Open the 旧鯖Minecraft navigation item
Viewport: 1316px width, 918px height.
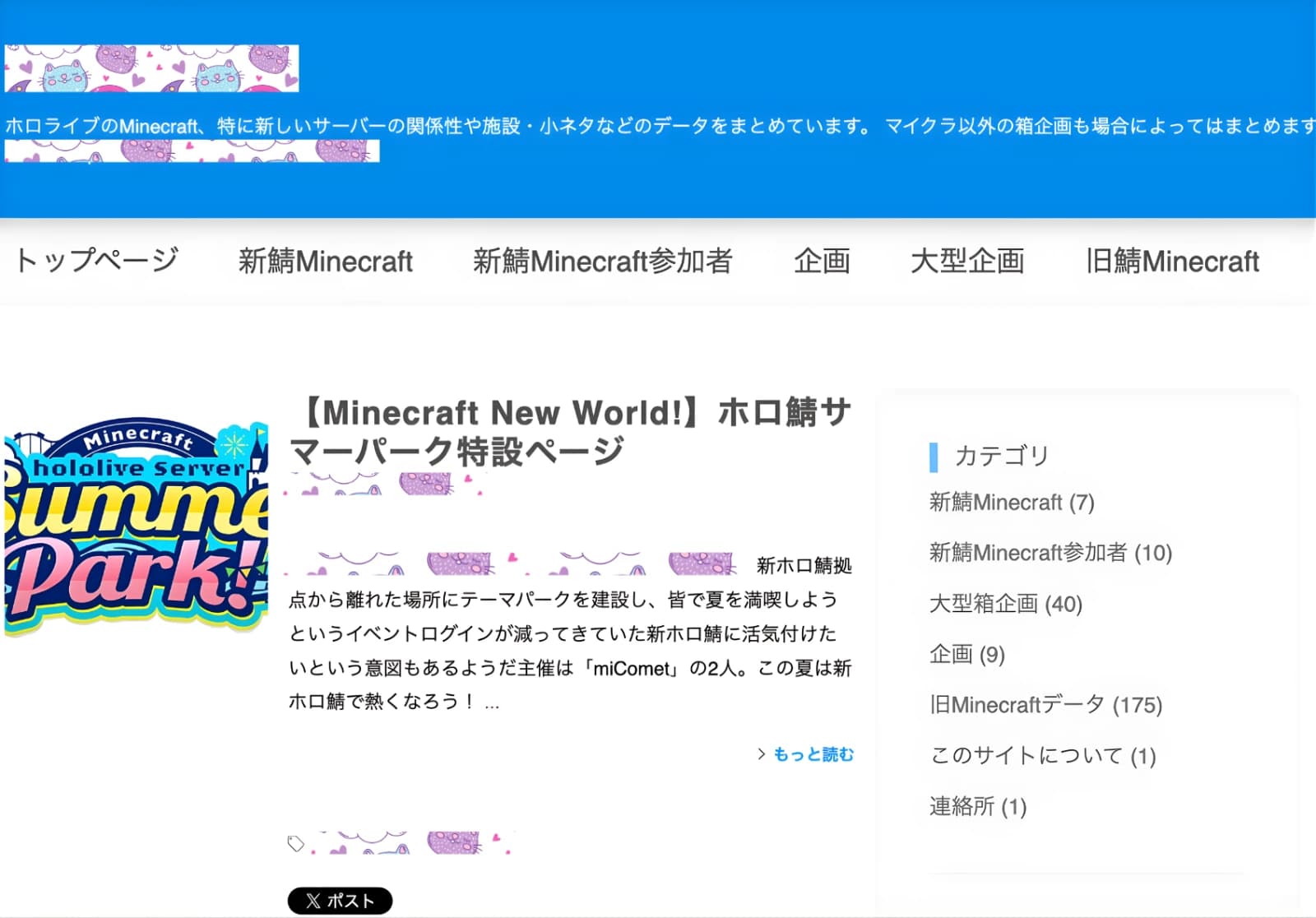1172,261
